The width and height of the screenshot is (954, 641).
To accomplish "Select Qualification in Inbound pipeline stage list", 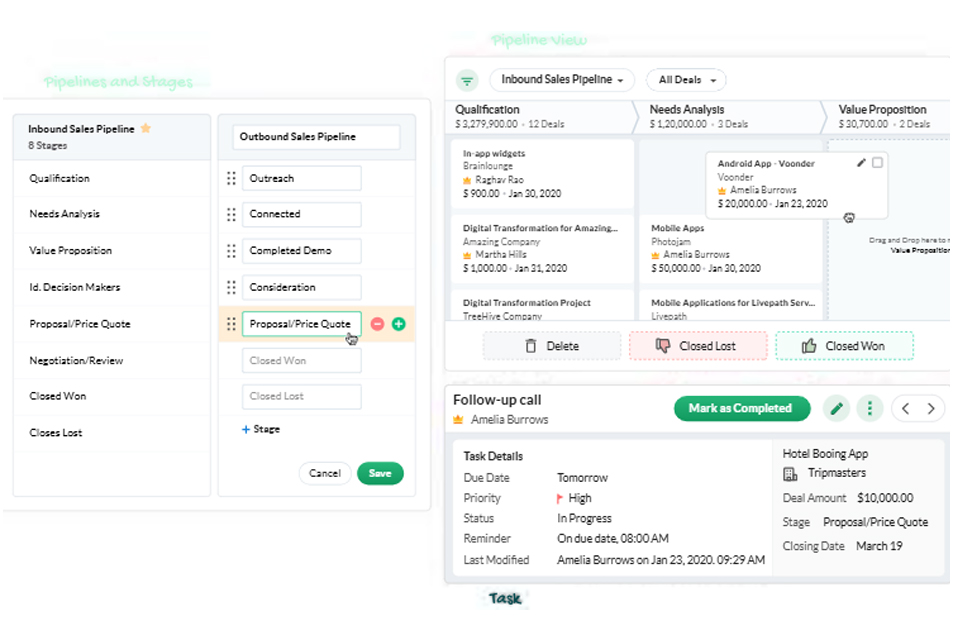I will point(112,178).
